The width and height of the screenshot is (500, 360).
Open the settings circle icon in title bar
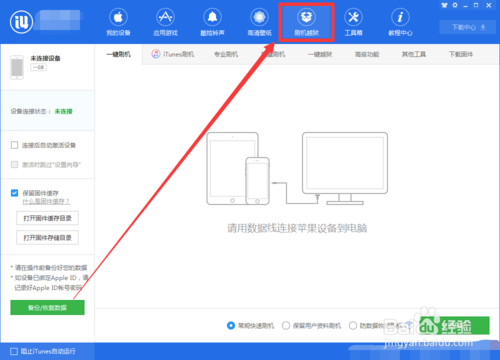455,5
